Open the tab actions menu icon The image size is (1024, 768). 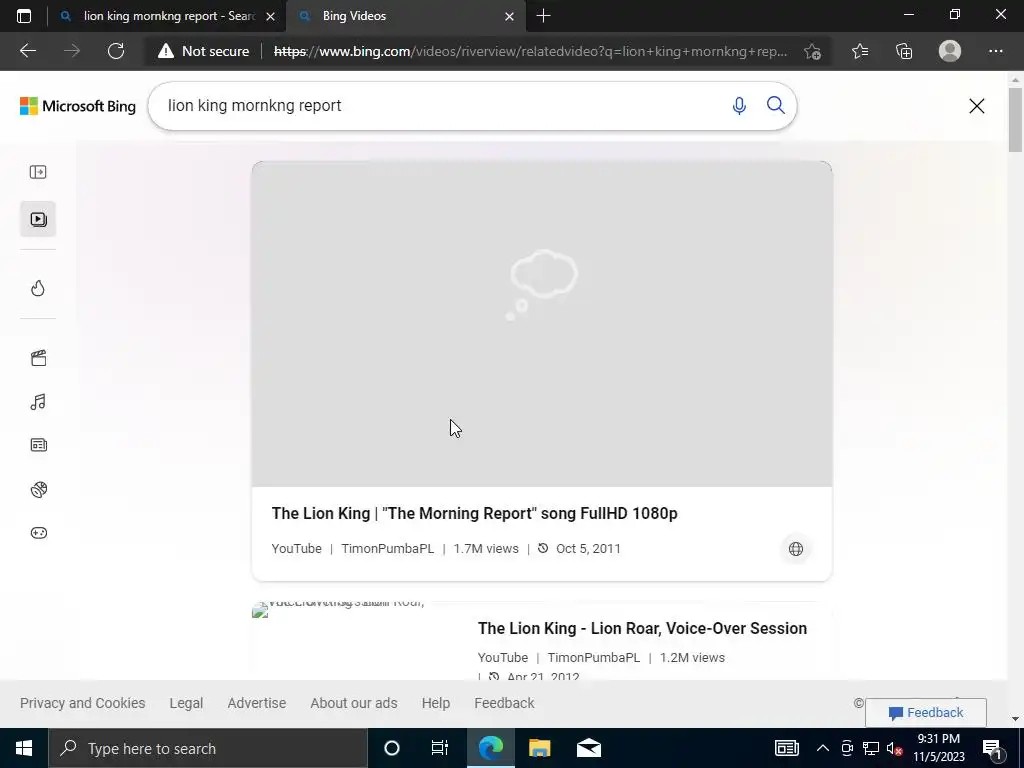[x=24, y=16]
